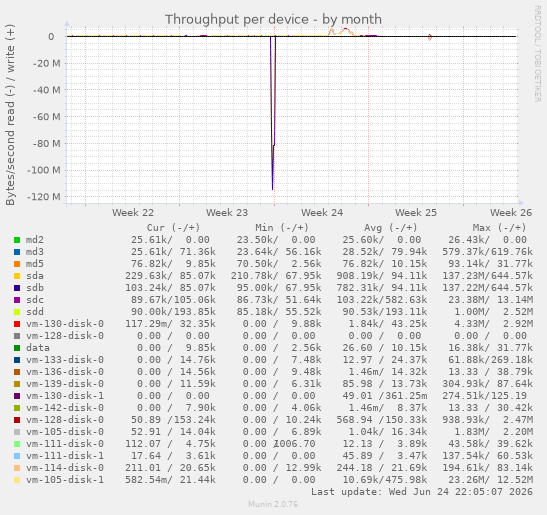Image resolution: width=547 pixels, height=515 pixels.
Task: Click the vm-142-disk-0 color swatch
Action: point(17,408)
